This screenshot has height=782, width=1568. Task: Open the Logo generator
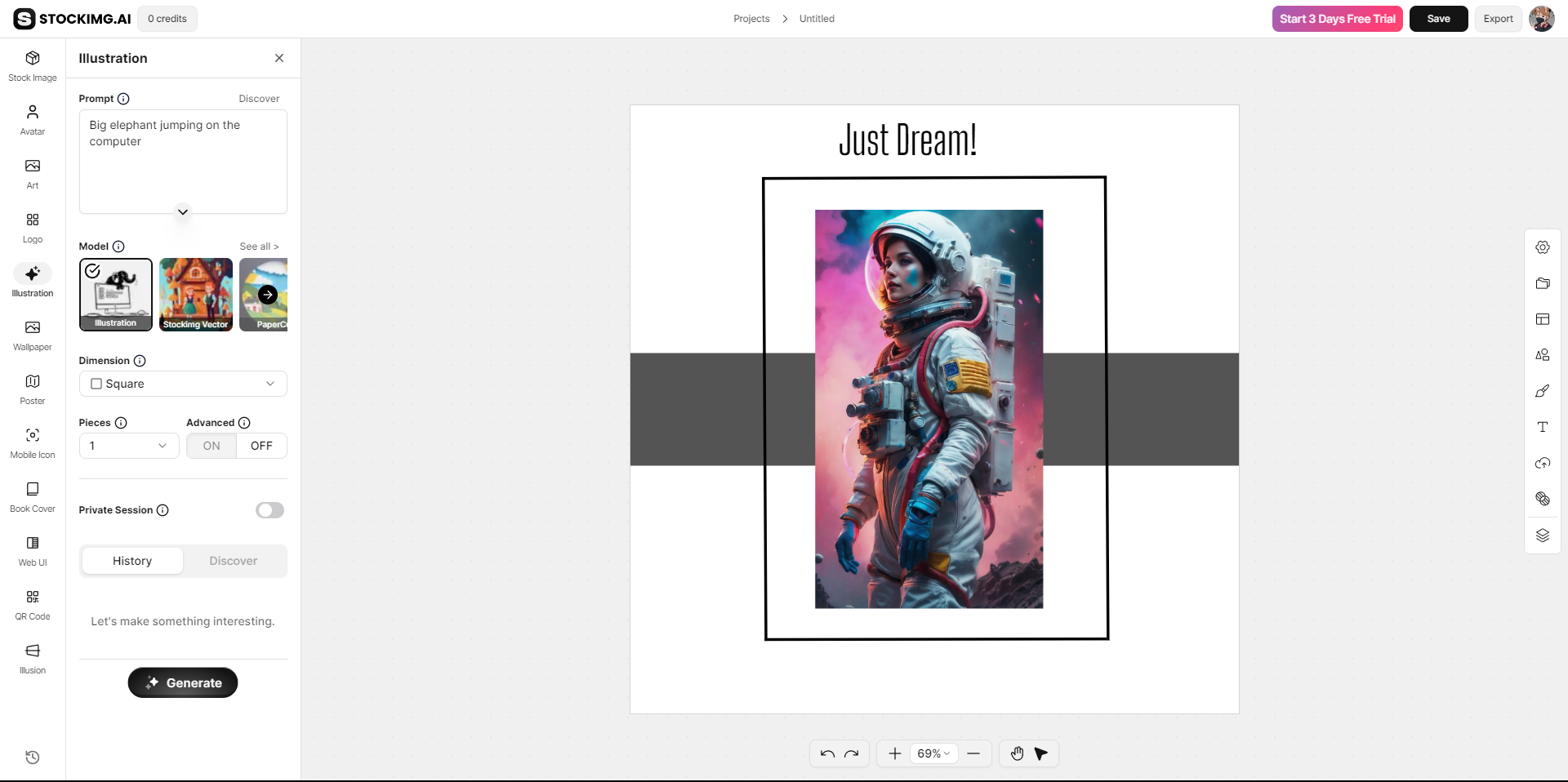click(32, 227)
